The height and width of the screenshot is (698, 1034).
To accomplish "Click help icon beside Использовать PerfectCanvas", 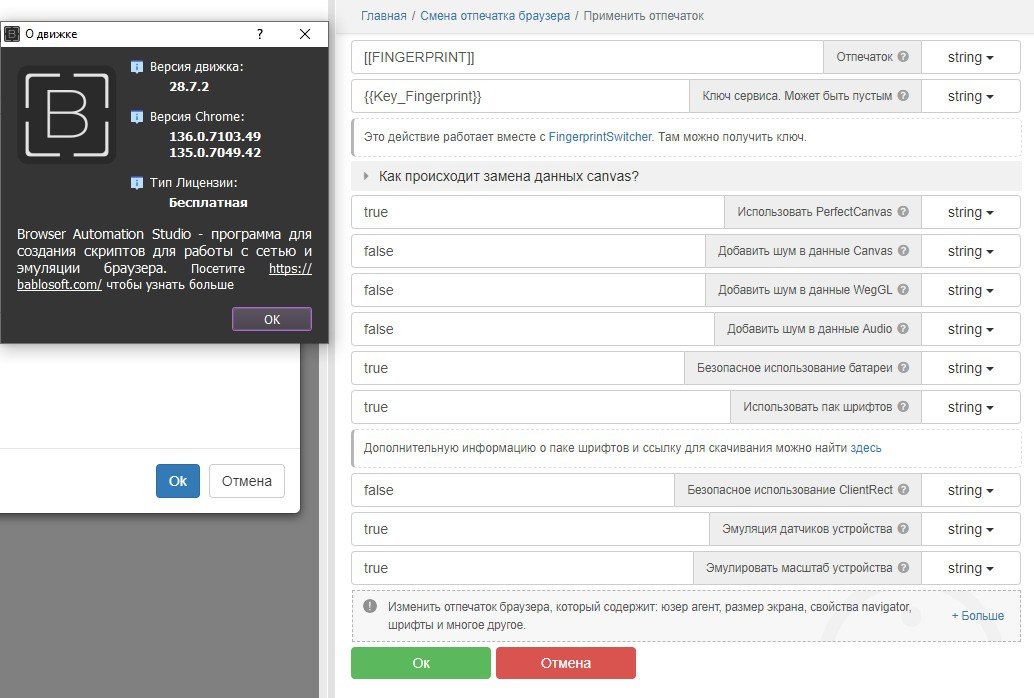I will click(x=903, y=212).
